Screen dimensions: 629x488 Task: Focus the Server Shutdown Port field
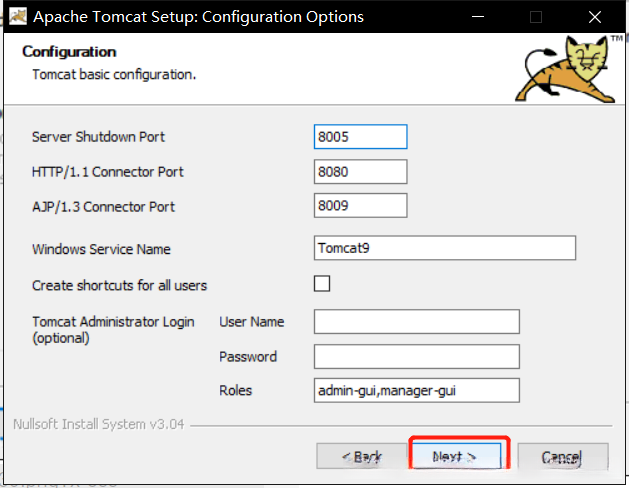[360, 136]
